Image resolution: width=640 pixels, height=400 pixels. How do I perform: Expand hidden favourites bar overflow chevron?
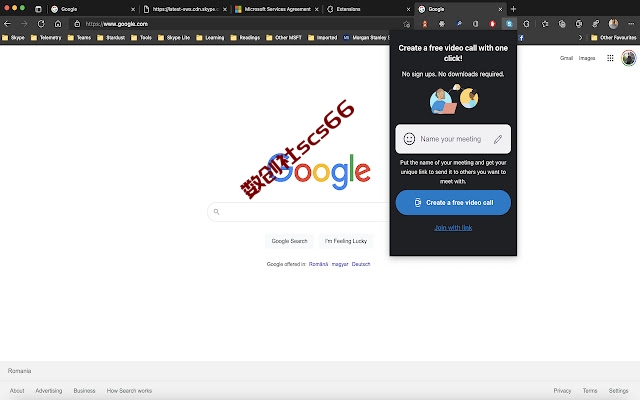(x=580, y=38)
